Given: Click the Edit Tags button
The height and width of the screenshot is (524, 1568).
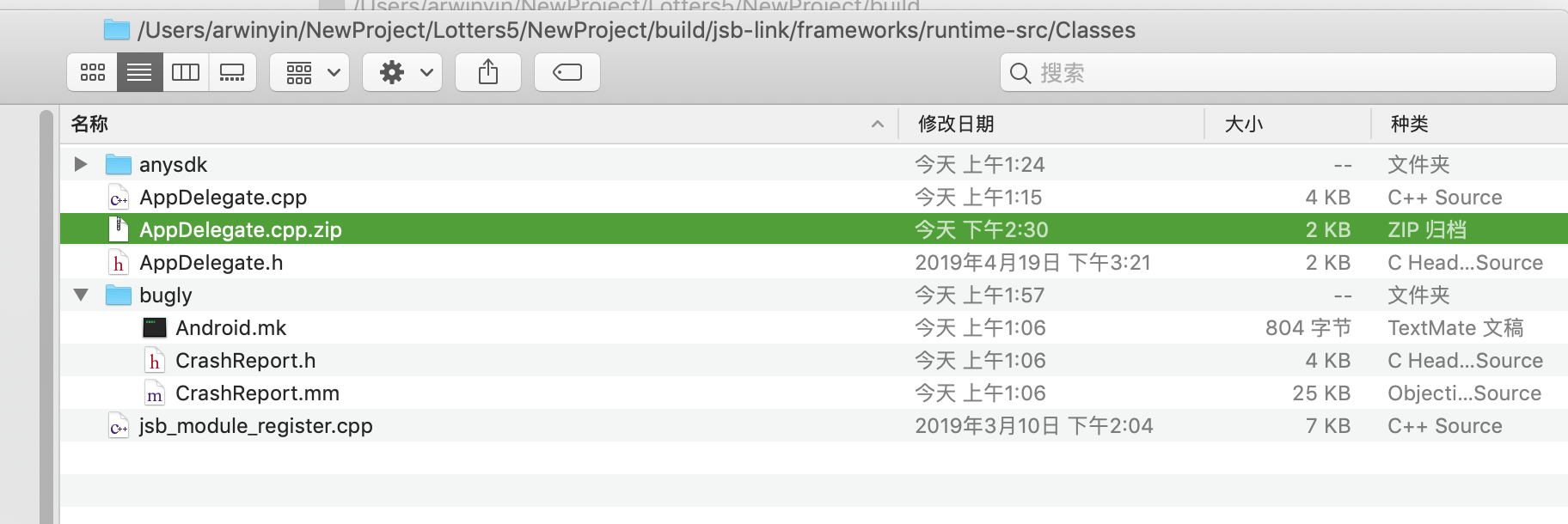Looking at the screenshot, I should click(567, 72).
